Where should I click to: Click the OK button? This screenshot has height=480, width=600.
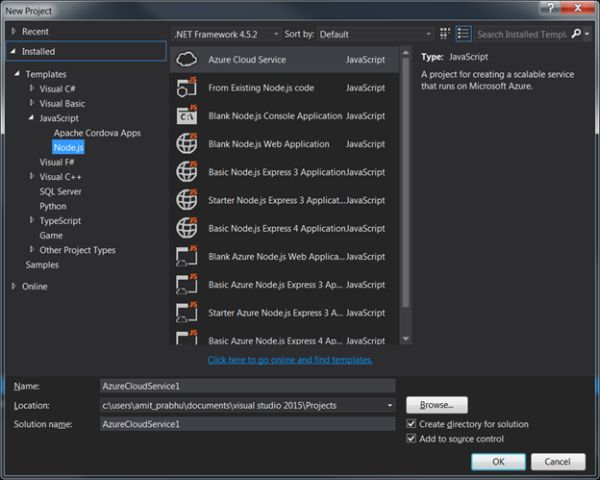[498, 462]
